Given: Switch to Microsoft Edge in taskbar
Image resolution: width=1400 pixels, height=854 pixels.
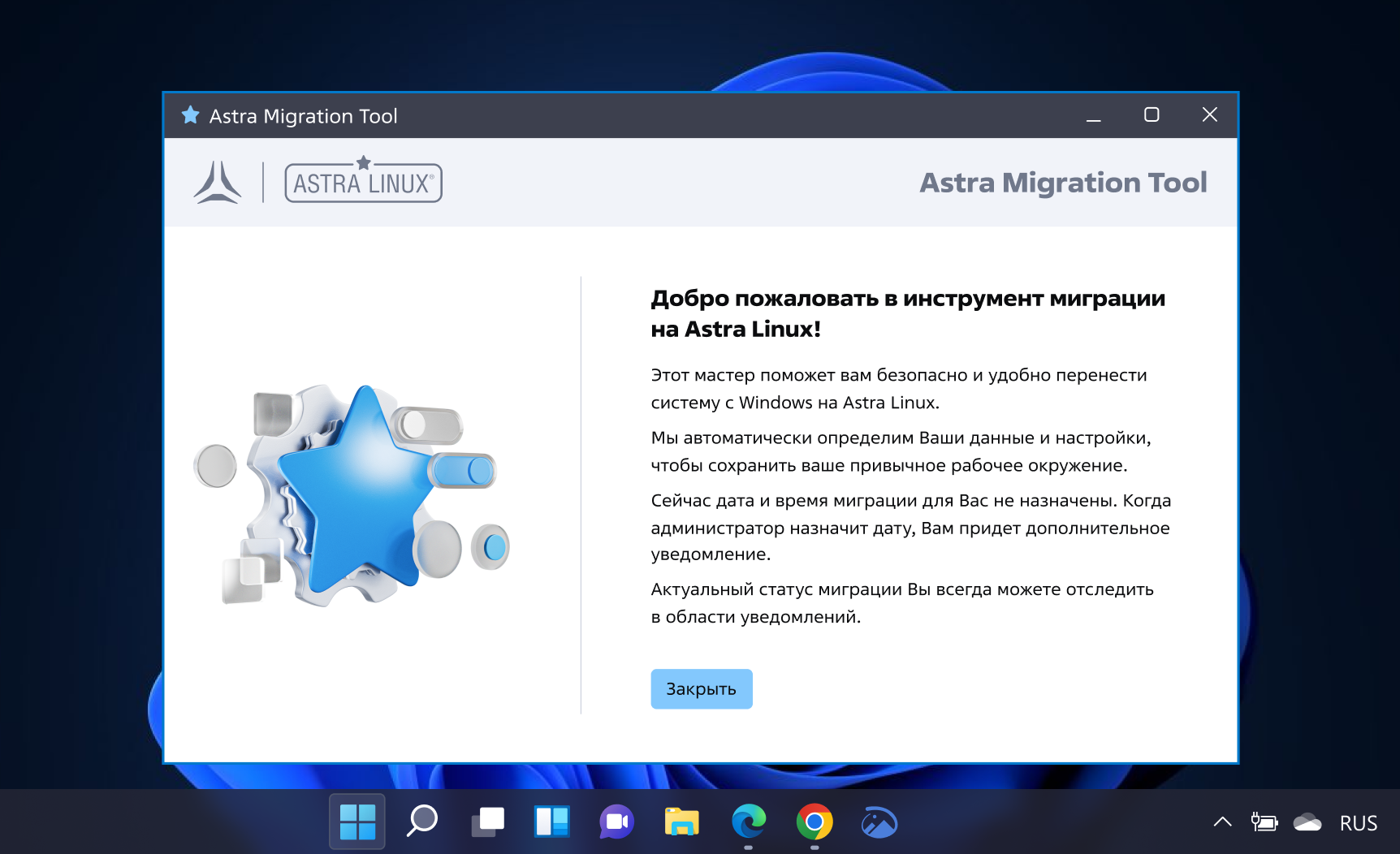Looking at the screenshot, I should 748,822.
